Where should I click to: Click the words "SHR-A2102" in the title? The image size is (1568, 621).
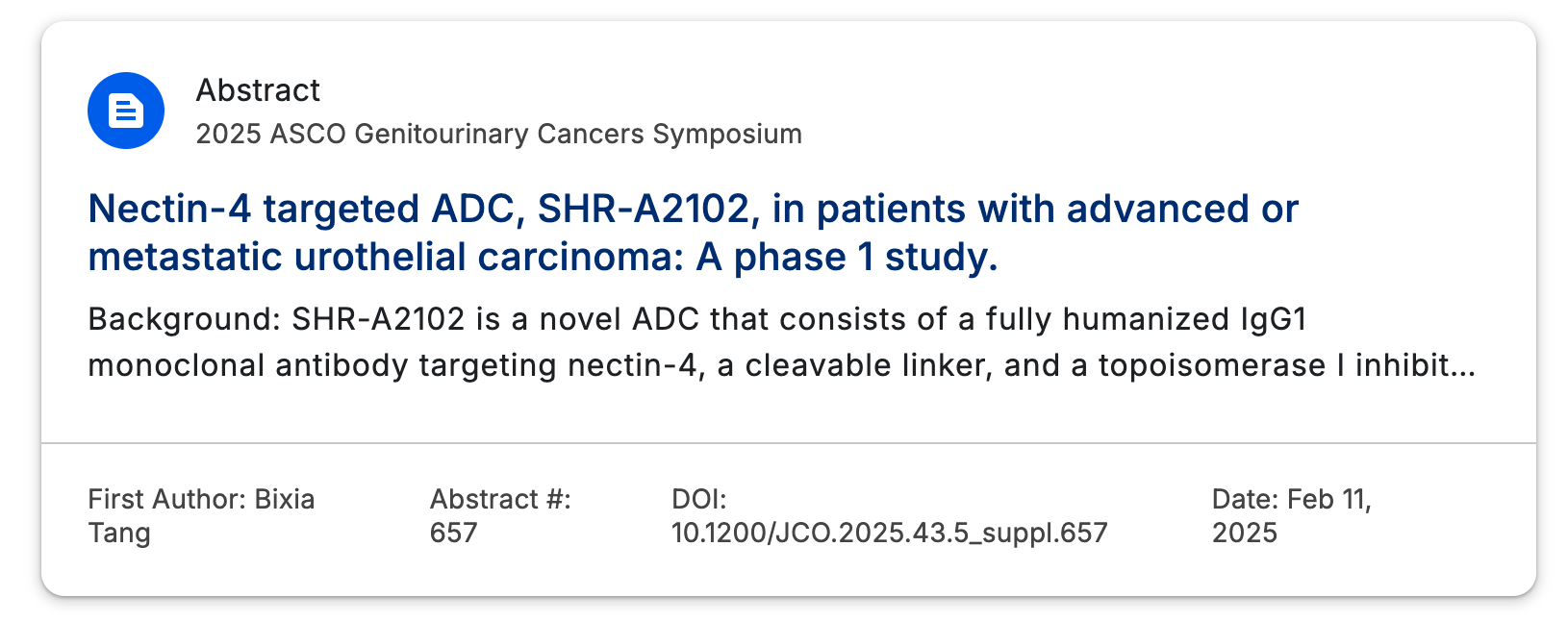(644, 209)
